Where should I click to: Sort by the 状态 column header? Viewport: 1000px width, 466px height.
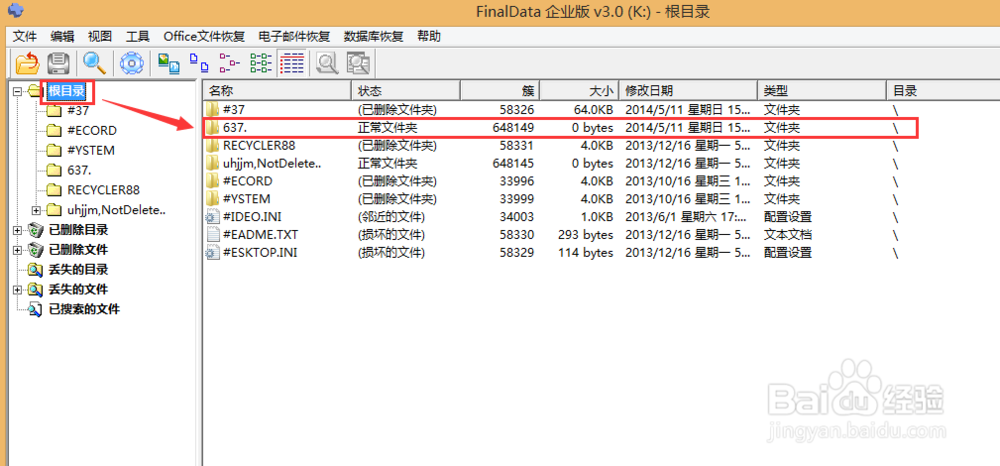pos(406,91)
